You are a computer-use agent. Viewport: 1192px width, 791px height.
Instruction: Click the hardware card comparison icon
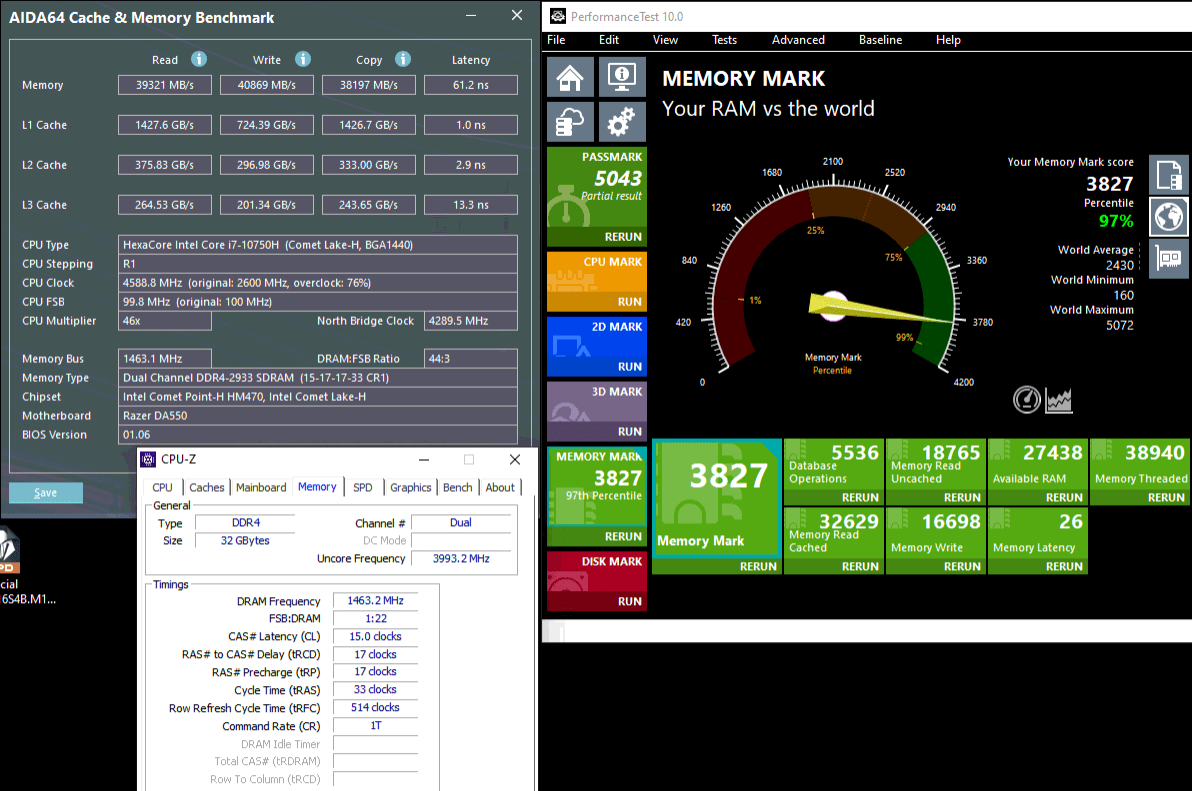click(x=1168, y=257)
